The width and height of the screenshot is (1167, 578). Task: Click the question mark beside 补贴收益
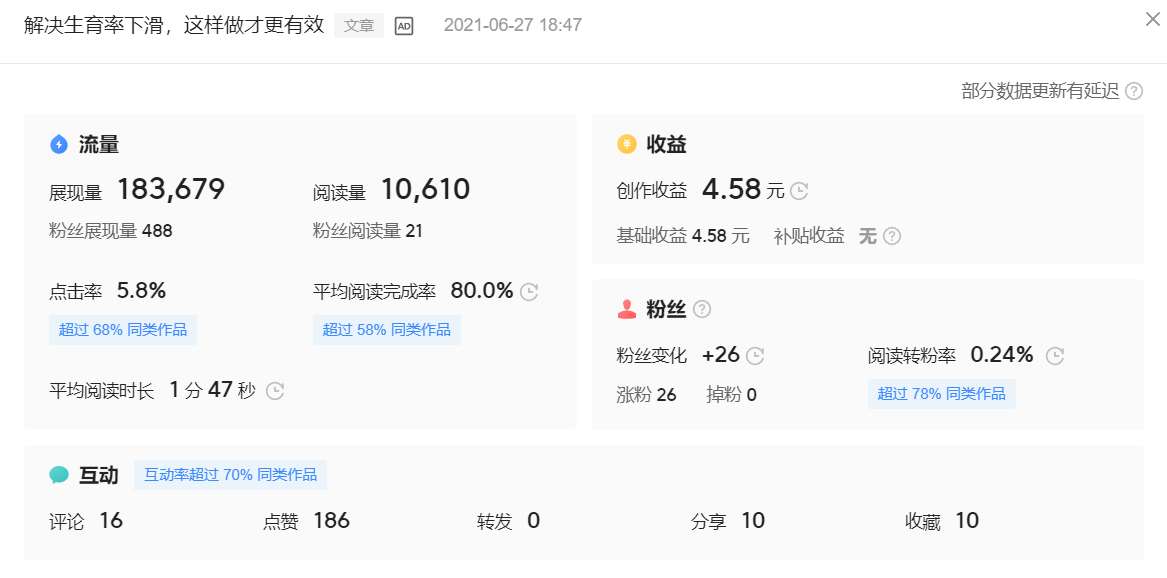click(890, 237)
